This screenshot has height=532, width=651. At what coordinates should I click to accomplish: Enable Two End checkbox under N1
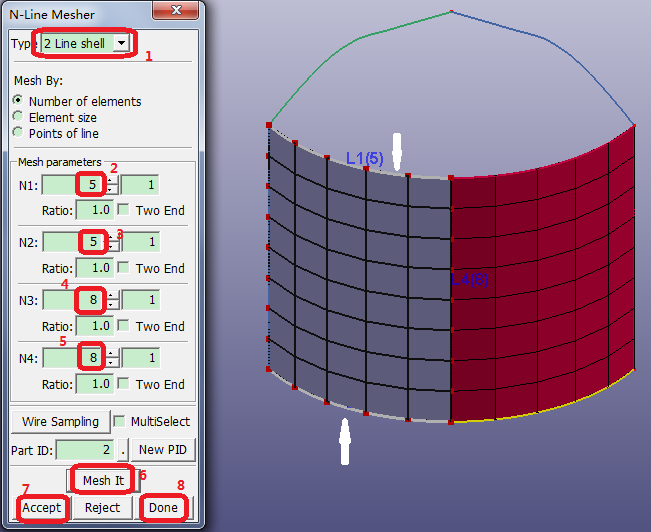[x=124, y=210]
